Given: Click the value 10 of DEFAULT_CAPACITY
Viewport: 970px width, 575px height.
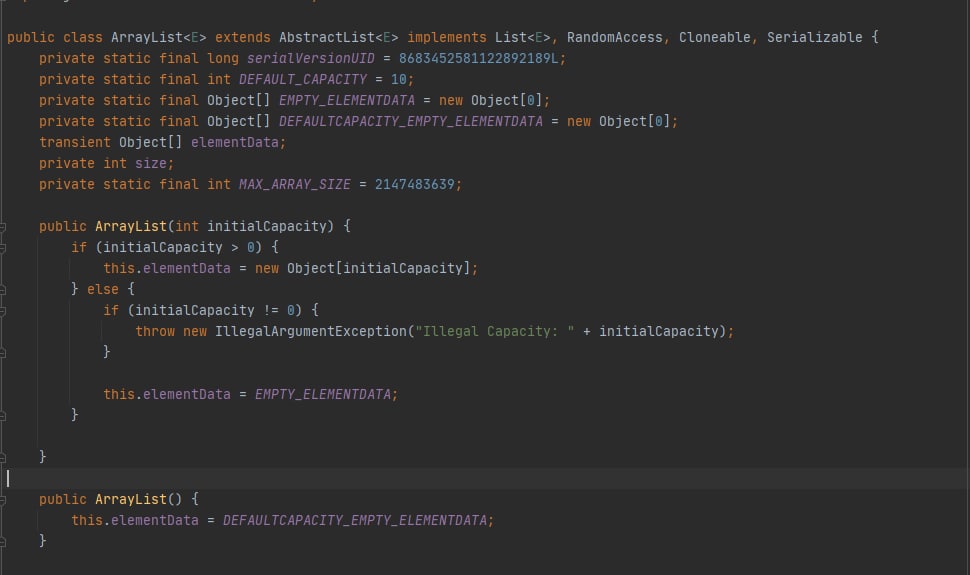Looking at the screenshot, I should (398, 79).
